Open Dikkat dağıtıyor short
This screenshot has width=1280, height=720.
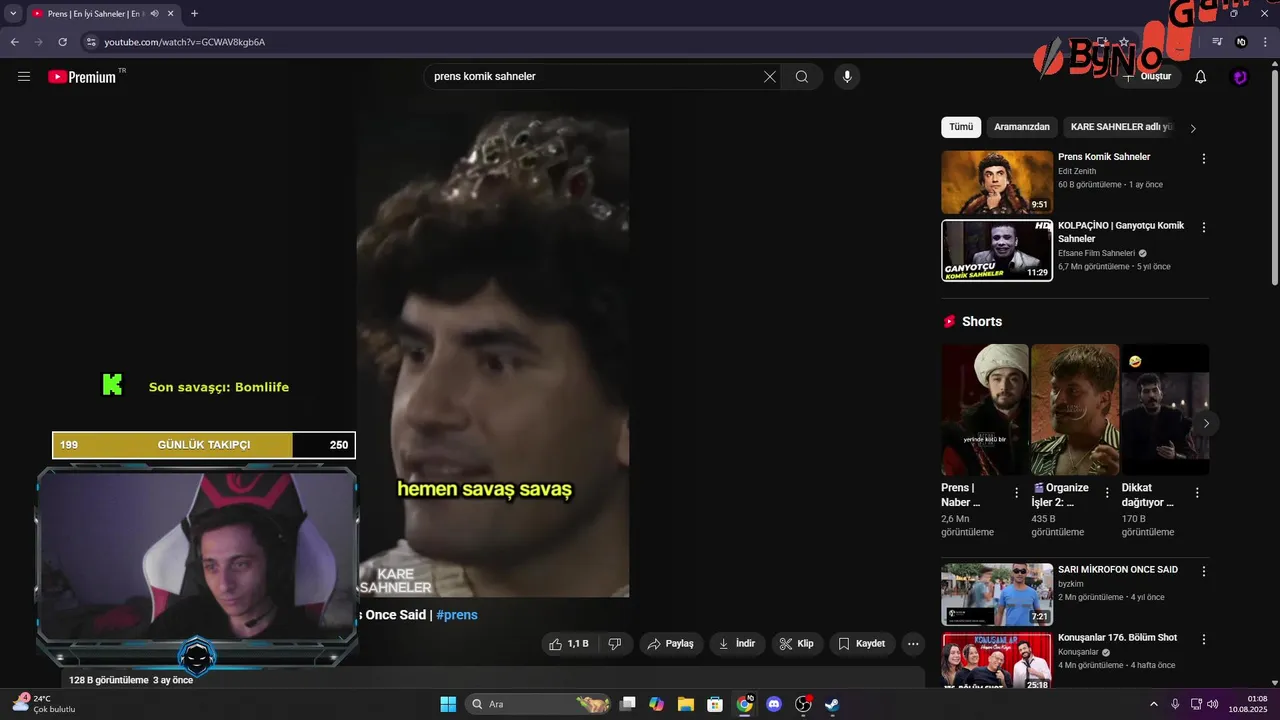[x=1165, y=410]
